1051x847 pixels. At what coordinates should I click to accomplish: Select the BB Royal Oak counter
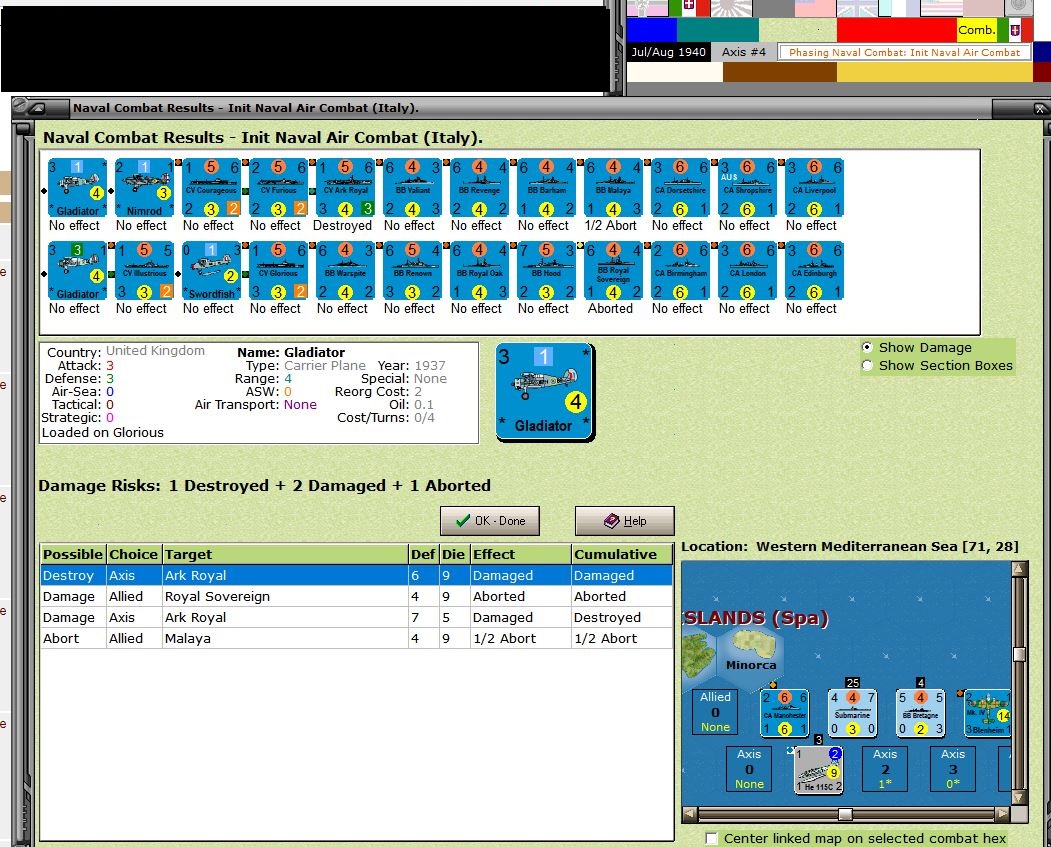coord(479,270)
